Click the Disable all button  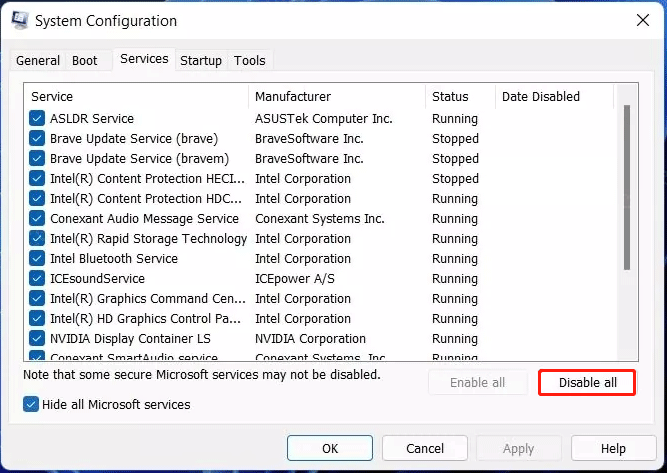(x=587, y=382)
